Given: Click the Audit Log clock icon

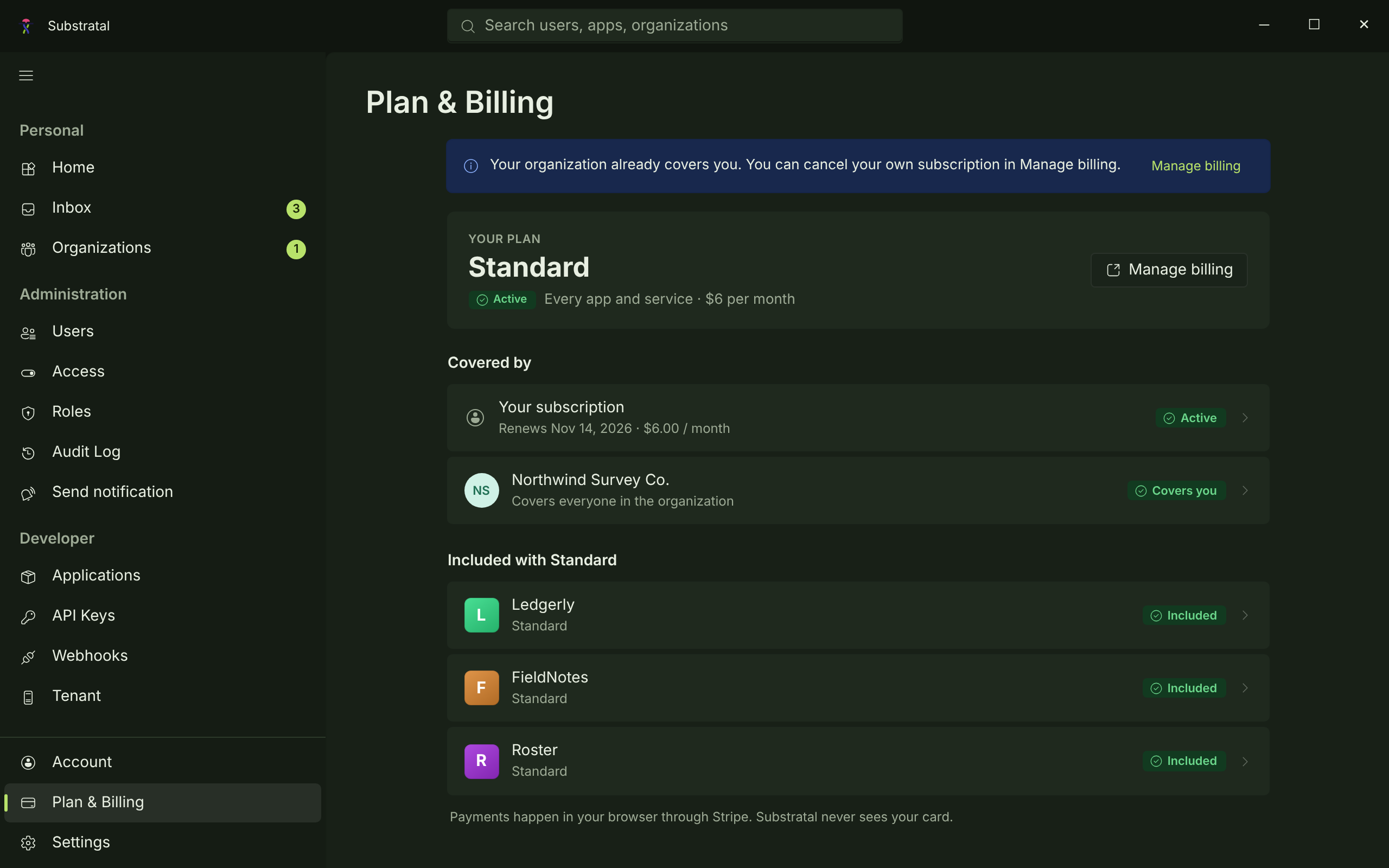Looking at the screenshot, I should pyautogui.click(x=28, y=453).
